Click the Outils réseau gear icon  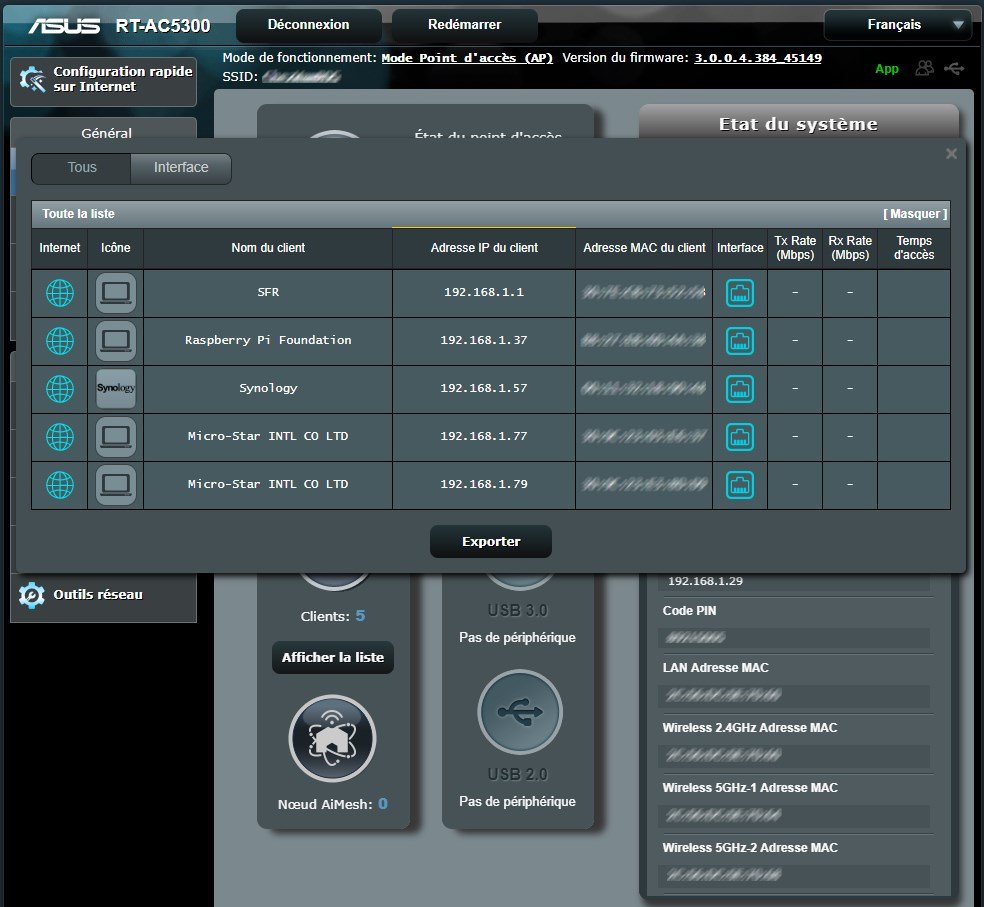click(32, 595)
